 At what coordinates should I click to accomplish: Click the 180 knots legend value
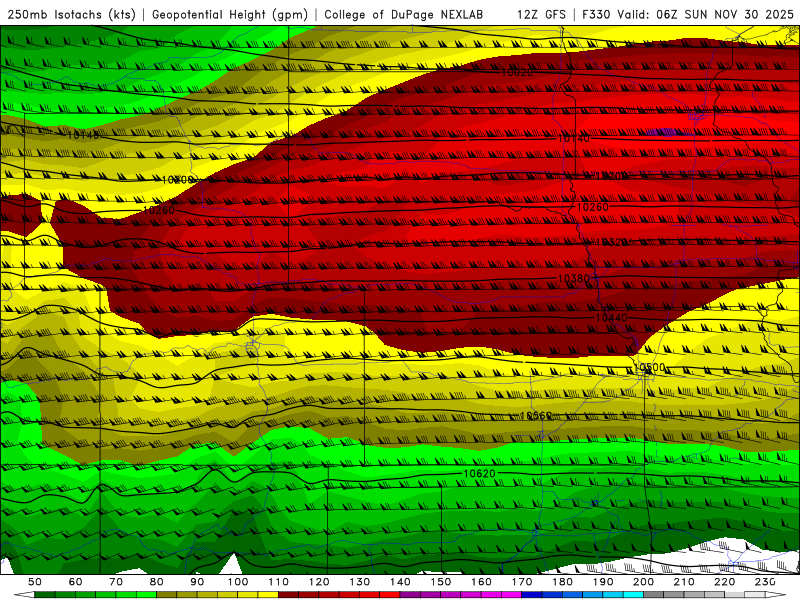pyautogui.click(x=562, y=582)
